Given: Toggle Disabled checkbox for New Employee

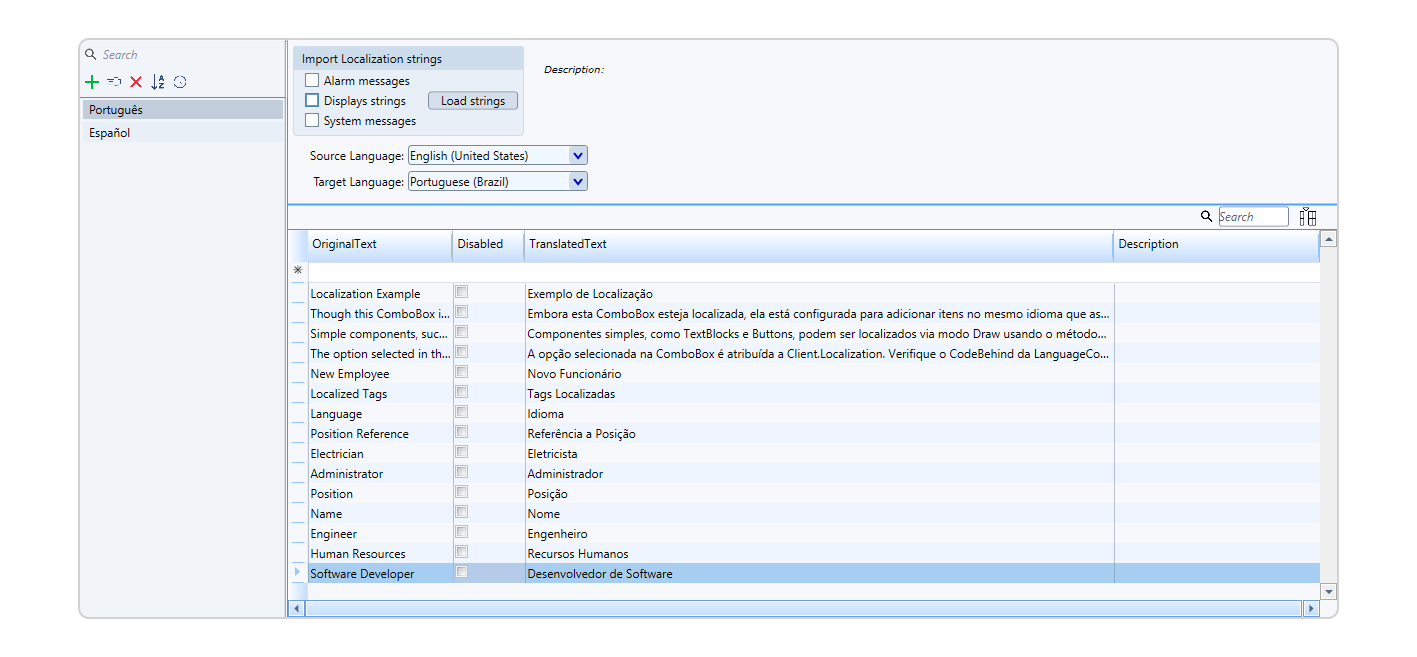Looking at the screenshot, I should (x=461, y=372).
